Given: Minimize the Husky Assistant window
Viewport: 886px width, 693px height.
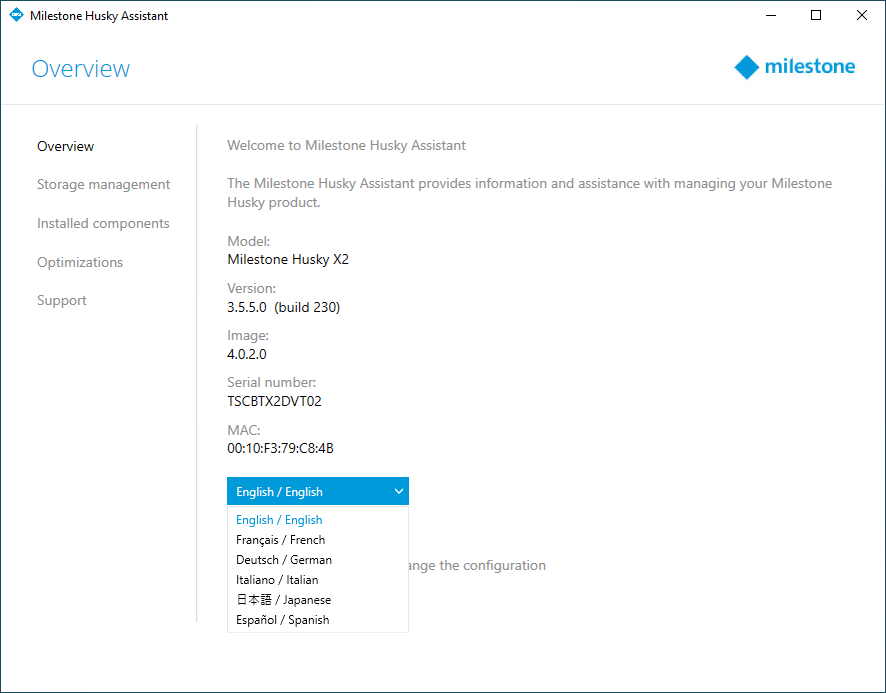Looking at the screenshot, I should point(771,15).
